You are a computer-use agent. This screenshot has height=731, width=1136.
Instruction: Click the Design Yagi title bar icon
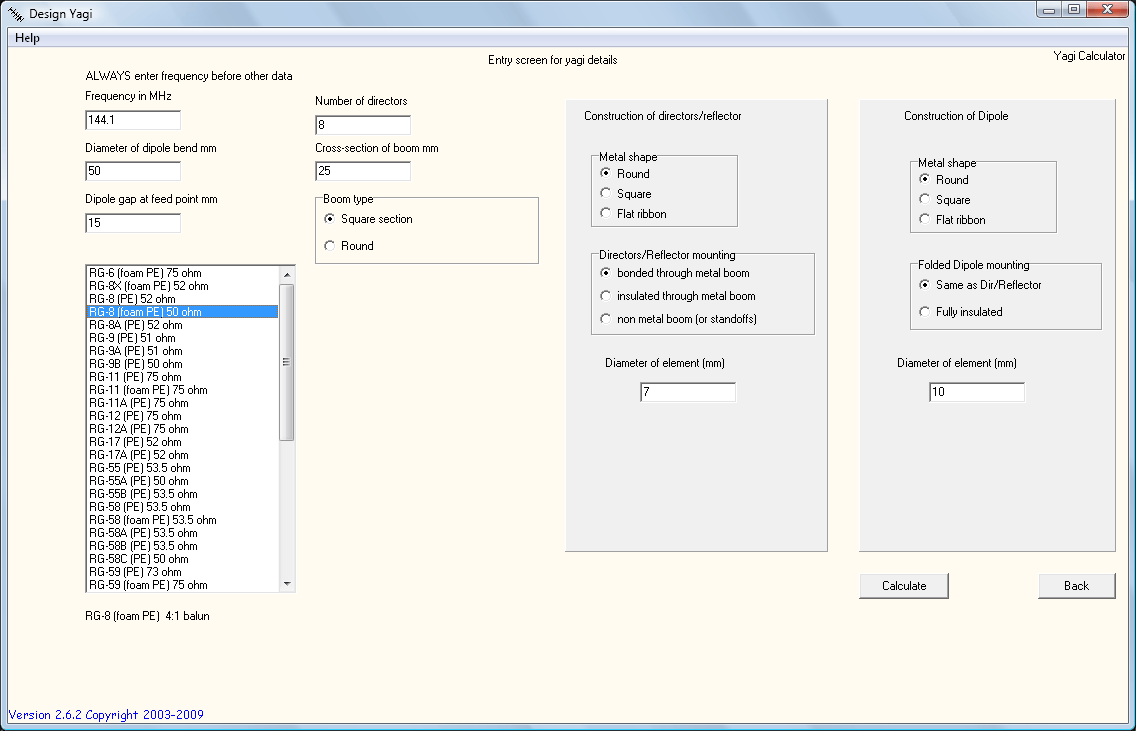15,14
